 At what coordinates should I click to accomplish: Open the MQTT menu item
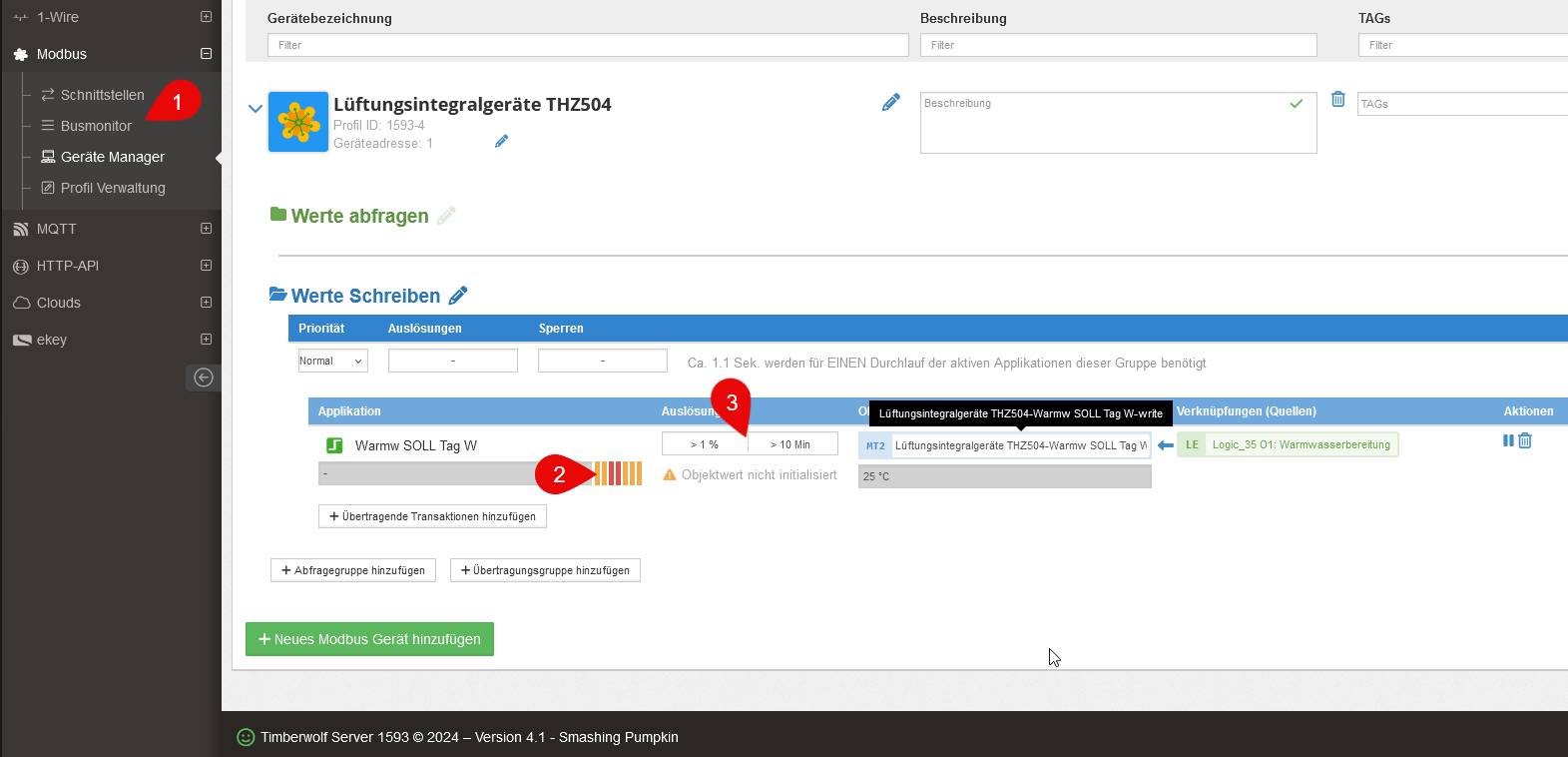[x=57, y=229]
